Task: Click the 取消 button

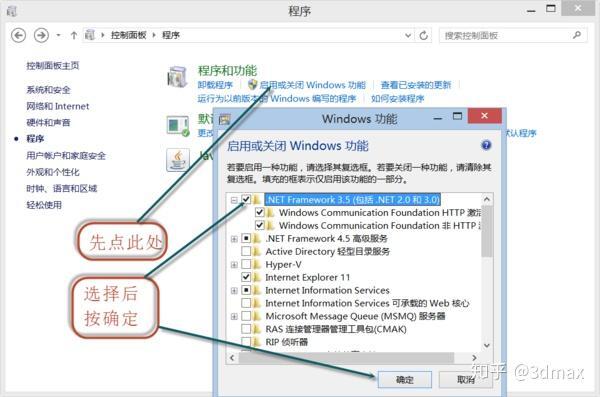Action: [466, 379]
